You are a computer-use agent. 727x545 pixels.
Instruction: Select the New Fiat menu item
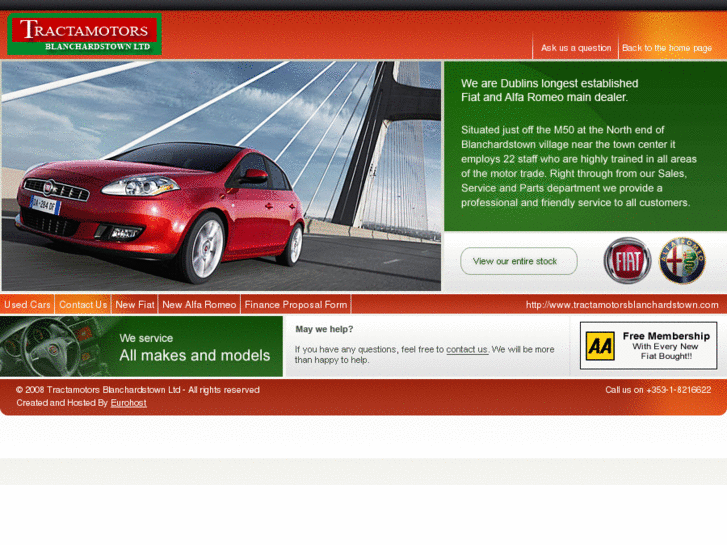point(135,305)
